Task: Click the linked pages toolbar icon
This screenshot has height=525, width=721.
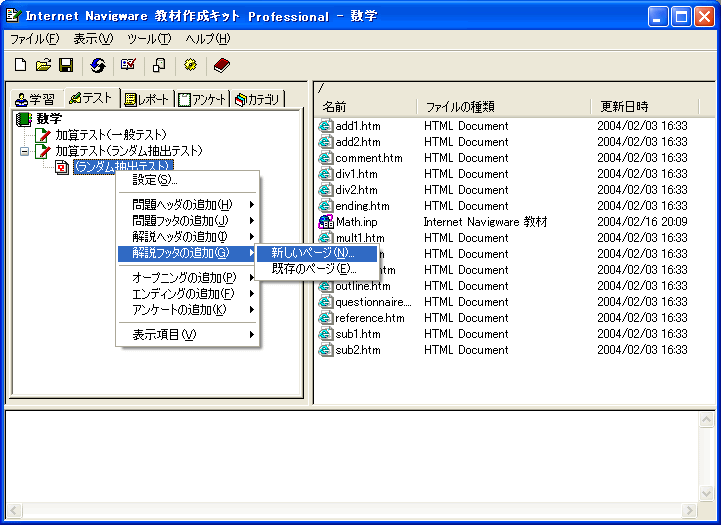Action: 159,65
